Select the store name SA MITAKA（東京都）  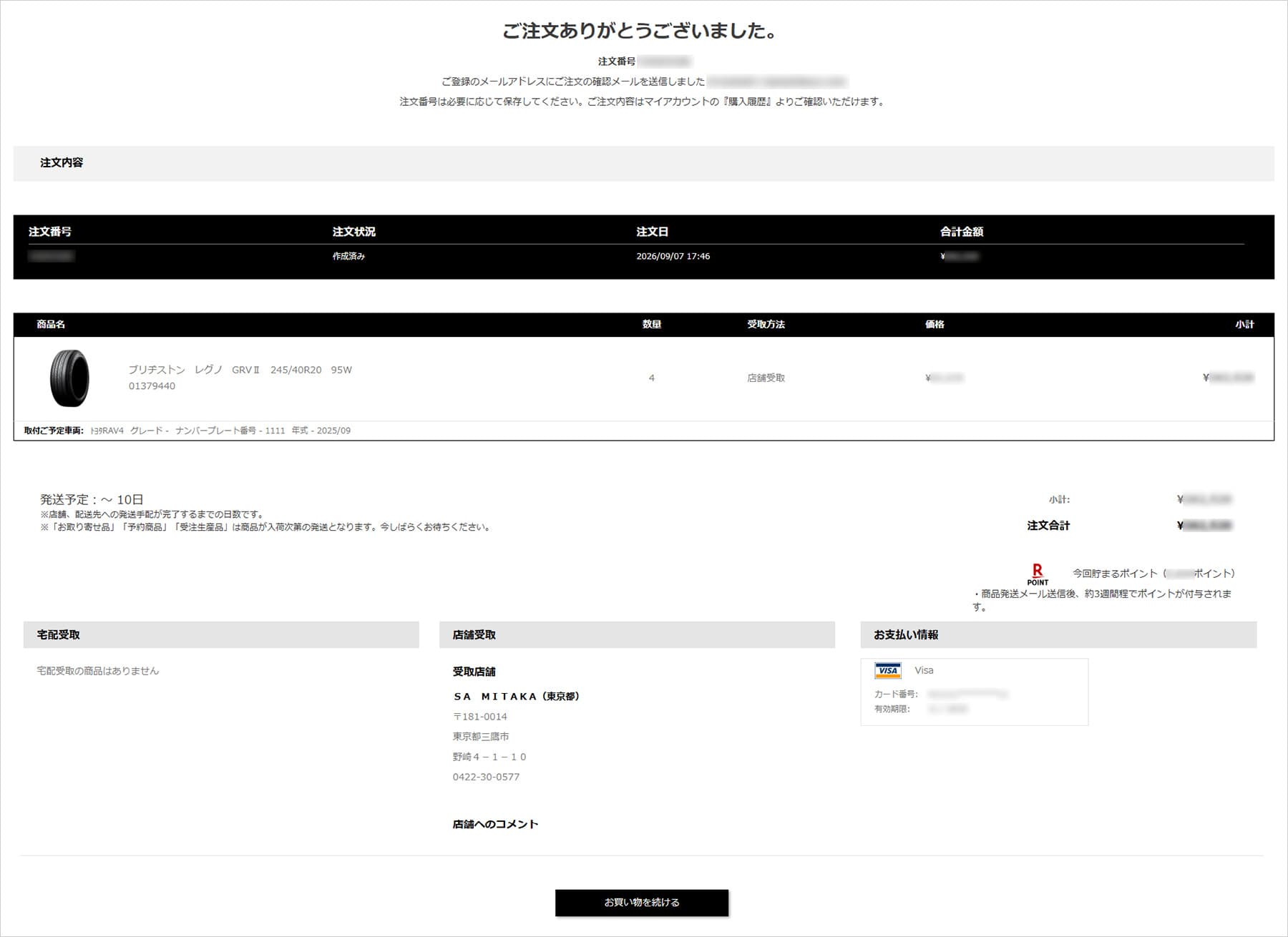[x=517, y=696]
